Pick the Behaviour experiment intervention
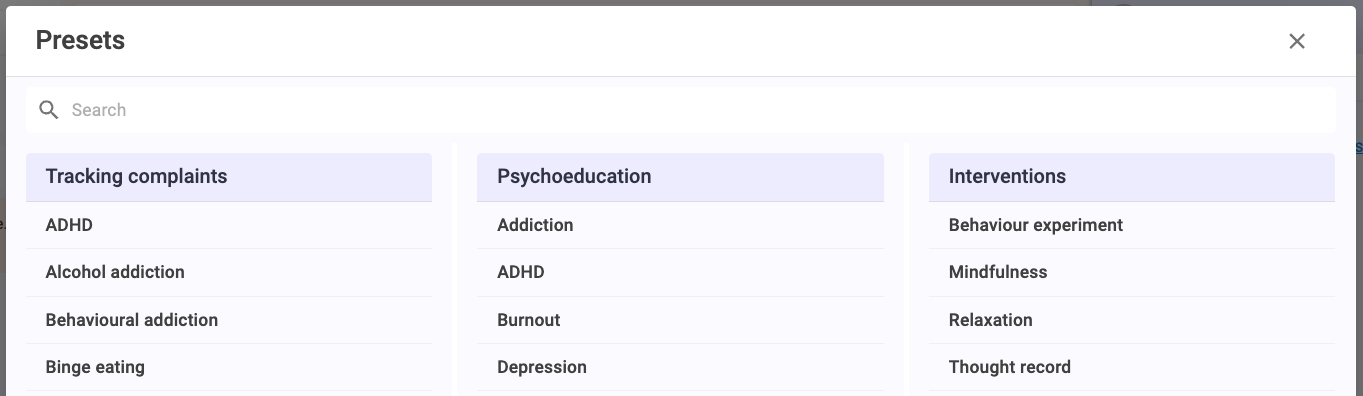 pos(1132,225)
